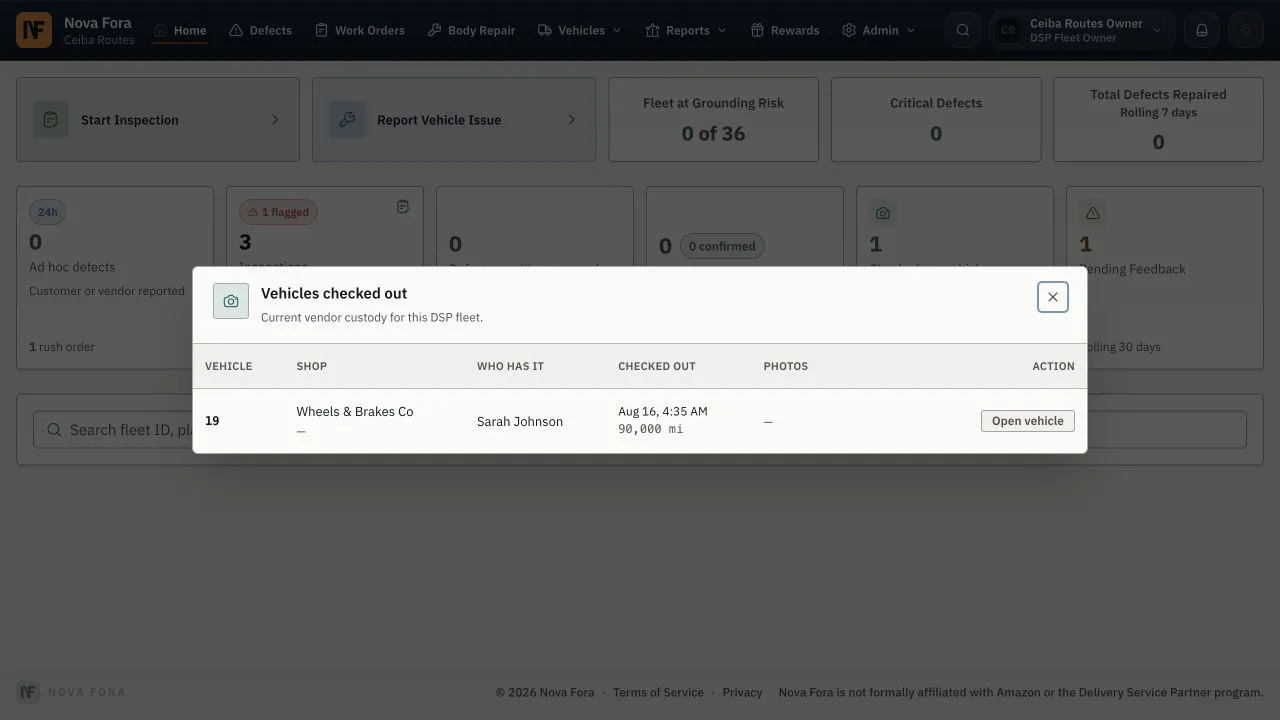Expand the Admin dropdown menu
The image size is (1280, 720).
[x=879, y=30]
